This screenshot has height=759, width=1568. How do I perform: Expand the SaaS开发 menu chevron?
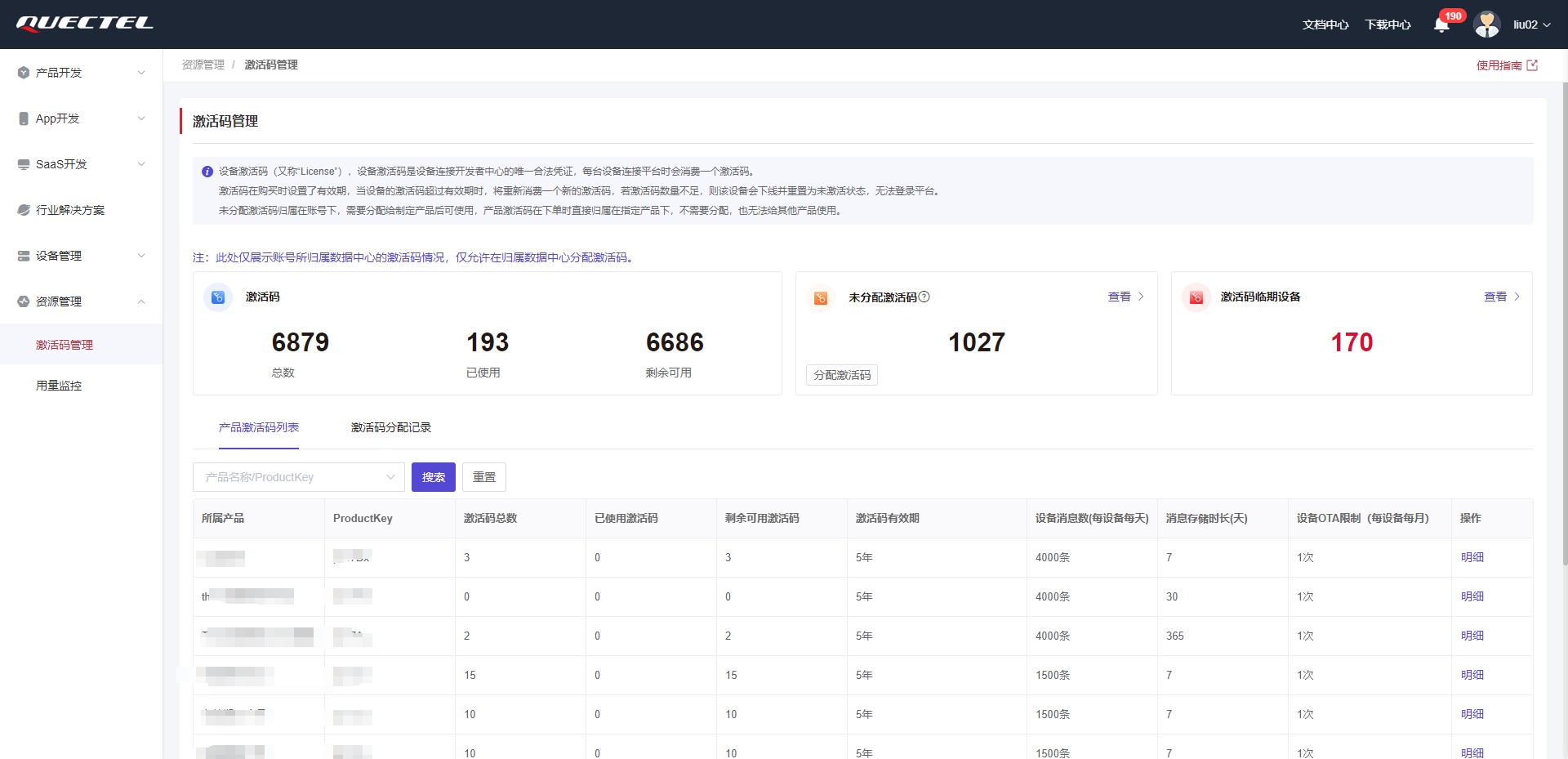(141, 164)
